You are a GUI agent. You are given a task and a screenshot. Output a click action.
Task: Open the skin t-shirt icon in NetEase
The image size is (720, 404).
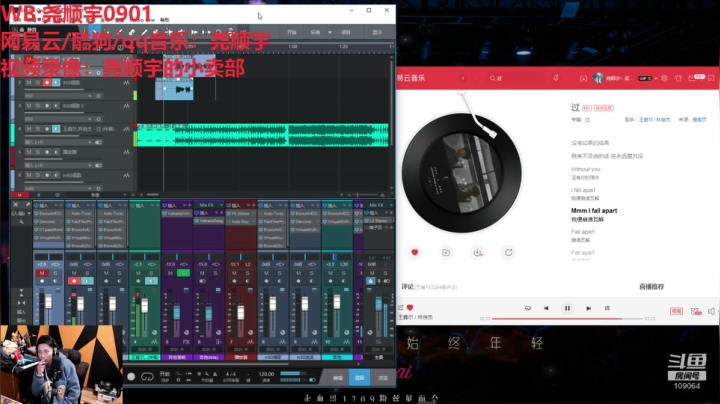[x=678, y=79]
